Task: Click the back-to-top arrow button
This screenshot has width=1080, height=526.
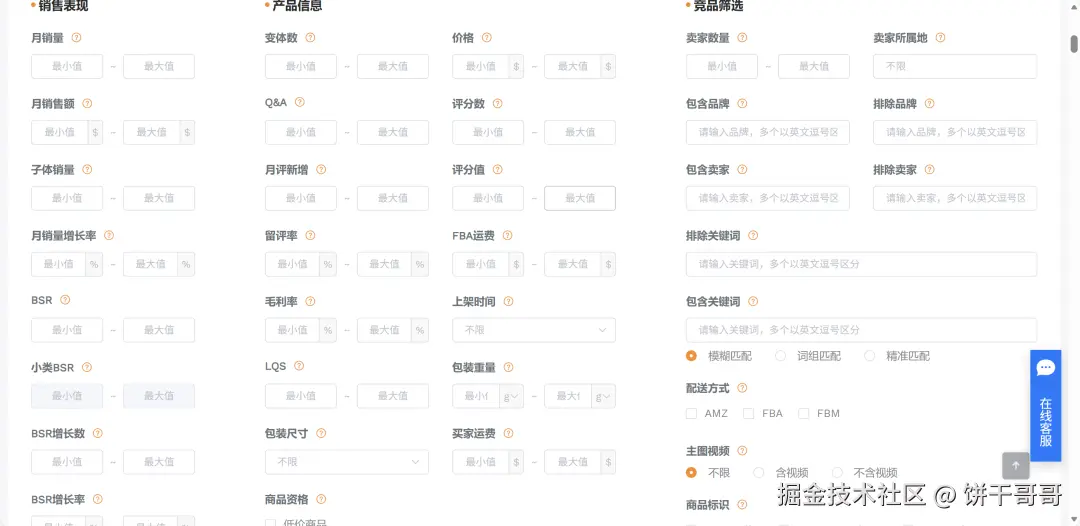Action: coord(1016,466)
